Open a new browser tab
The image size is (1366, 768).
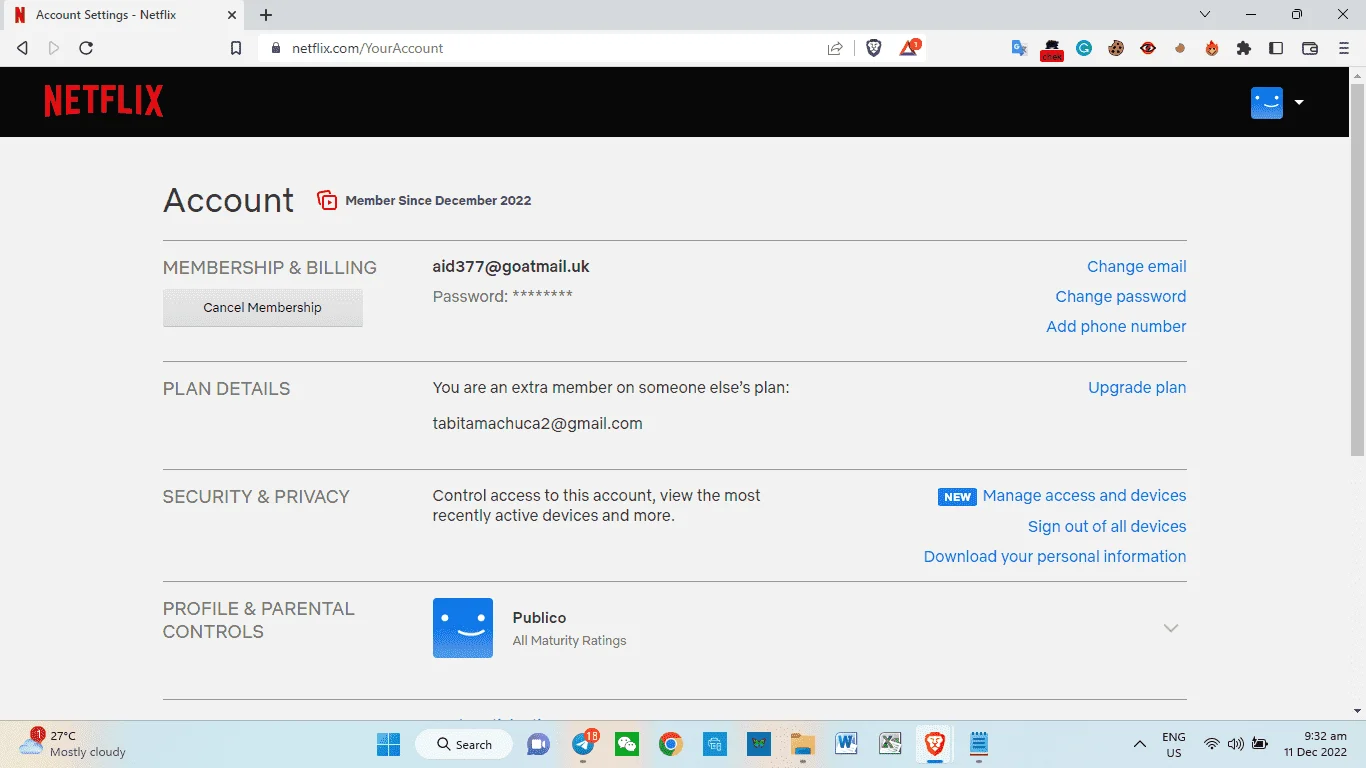click(266, 15)
